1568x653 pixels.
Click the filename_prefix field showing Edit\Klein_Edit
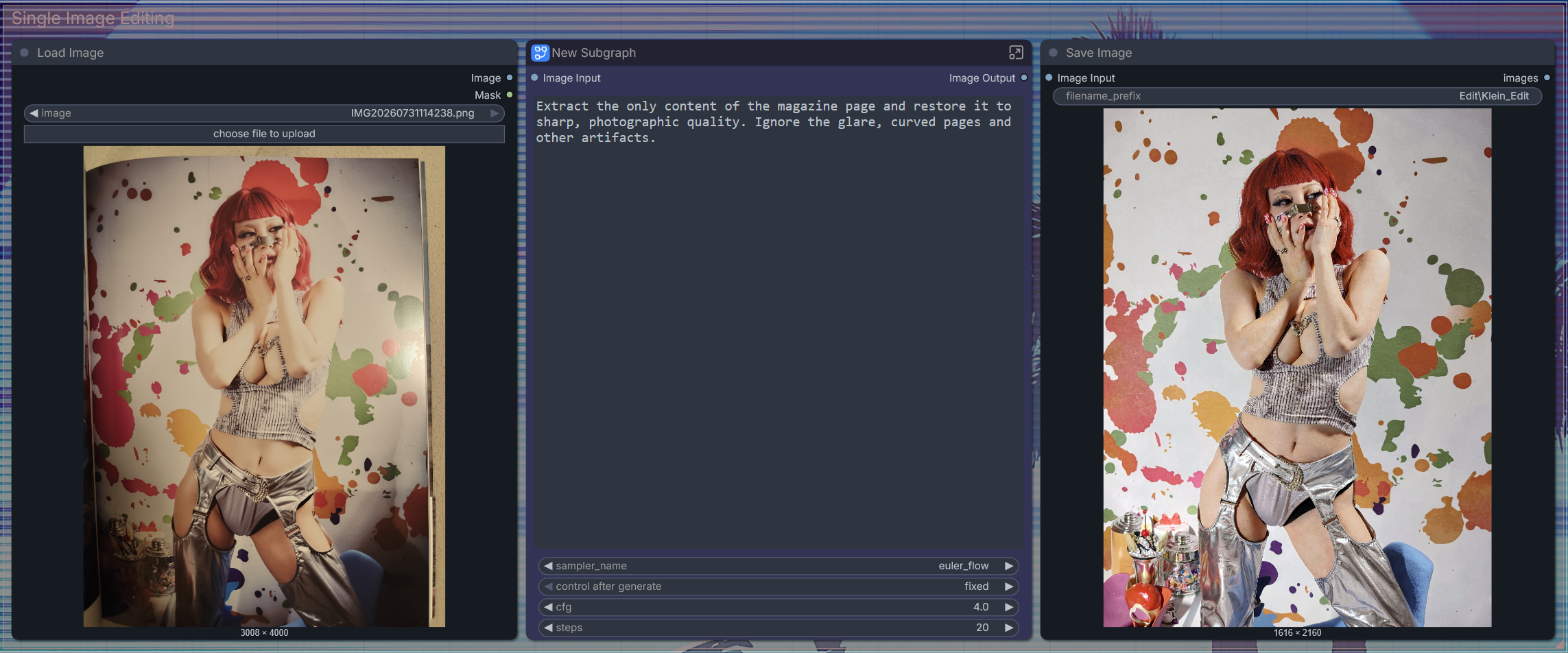[x=1297, y=96]
